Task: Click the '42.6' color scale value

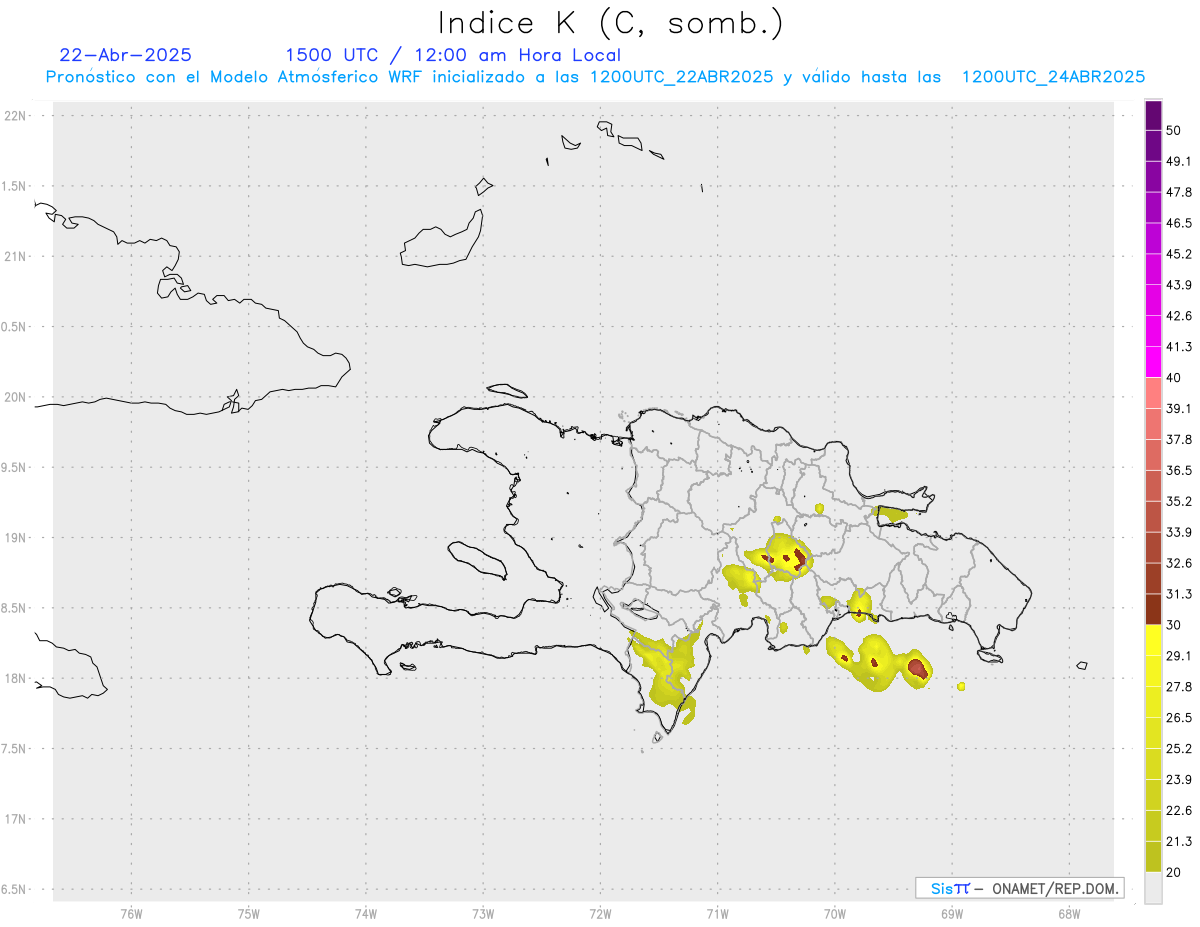Action: pyautogui.click(x=1179, y=316)
